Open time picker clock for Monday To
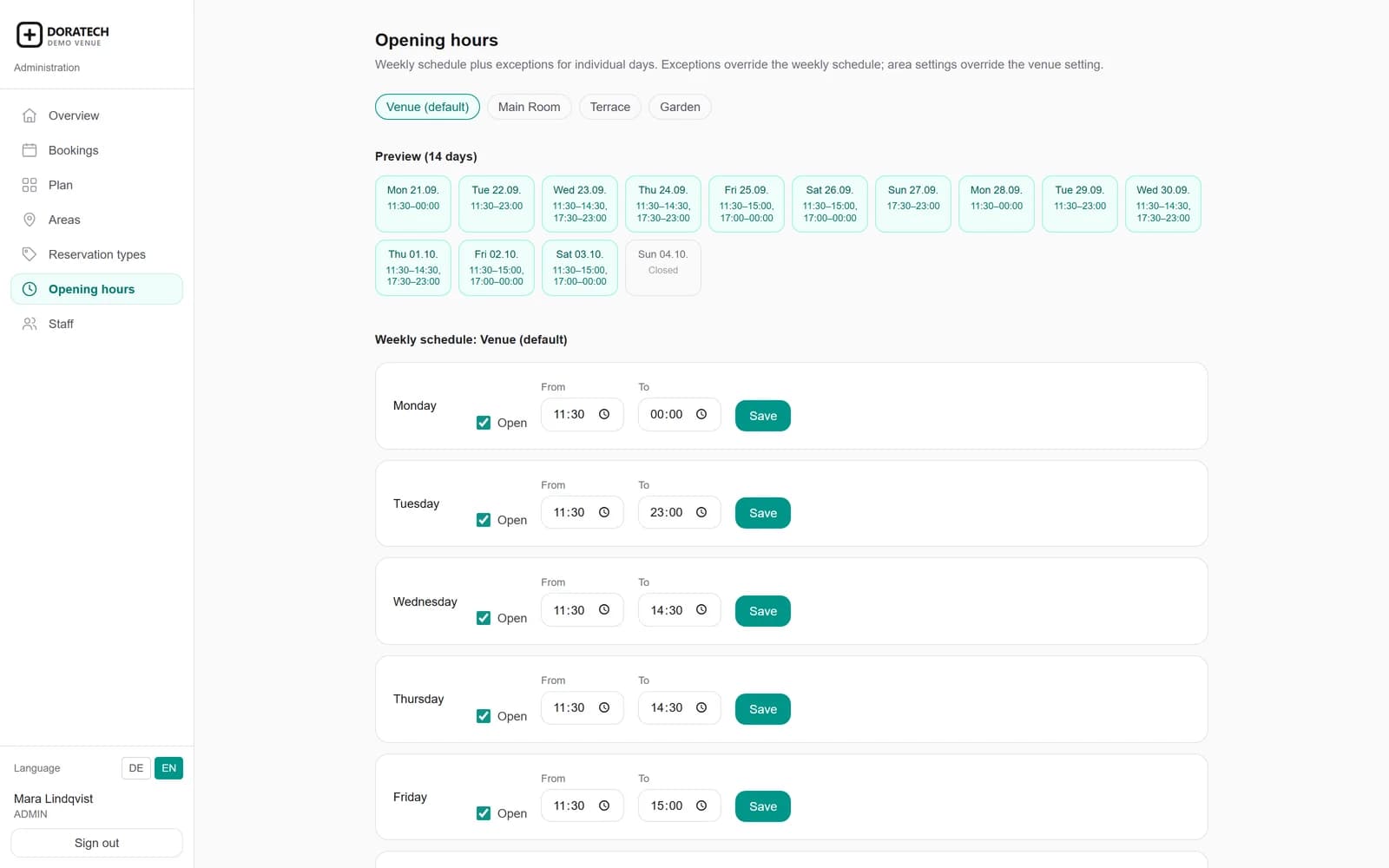1389x868 pixels. tap(701, 414)
